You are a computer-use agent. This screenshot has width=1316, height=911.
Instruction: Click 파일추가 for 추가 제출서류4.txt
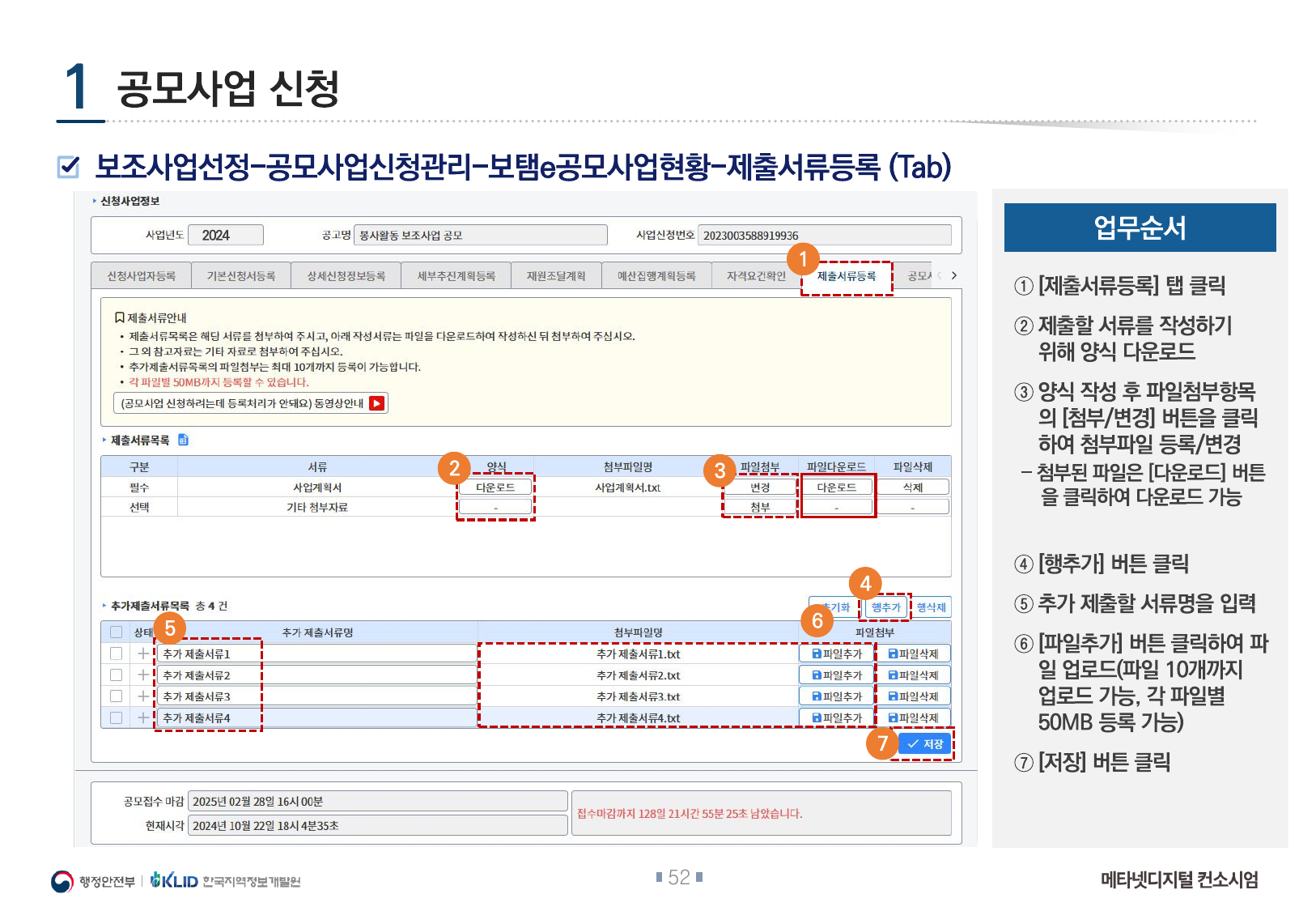(x=837, y=717)
